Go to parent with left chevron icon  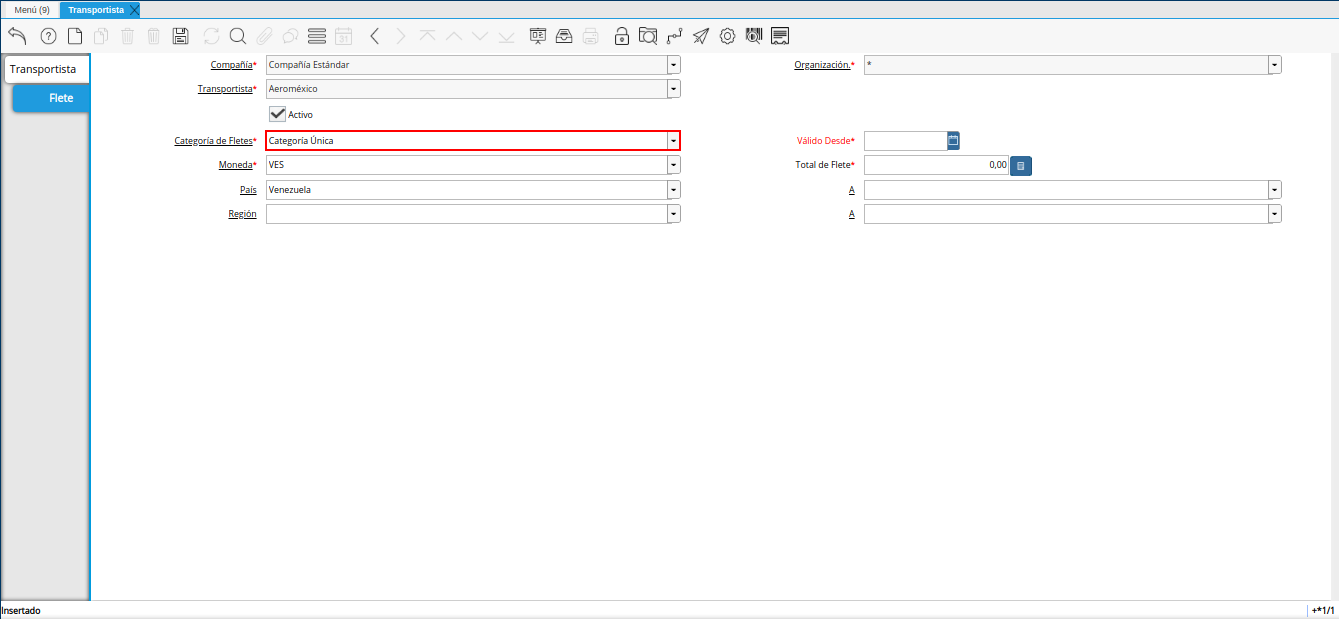point(374,36)
